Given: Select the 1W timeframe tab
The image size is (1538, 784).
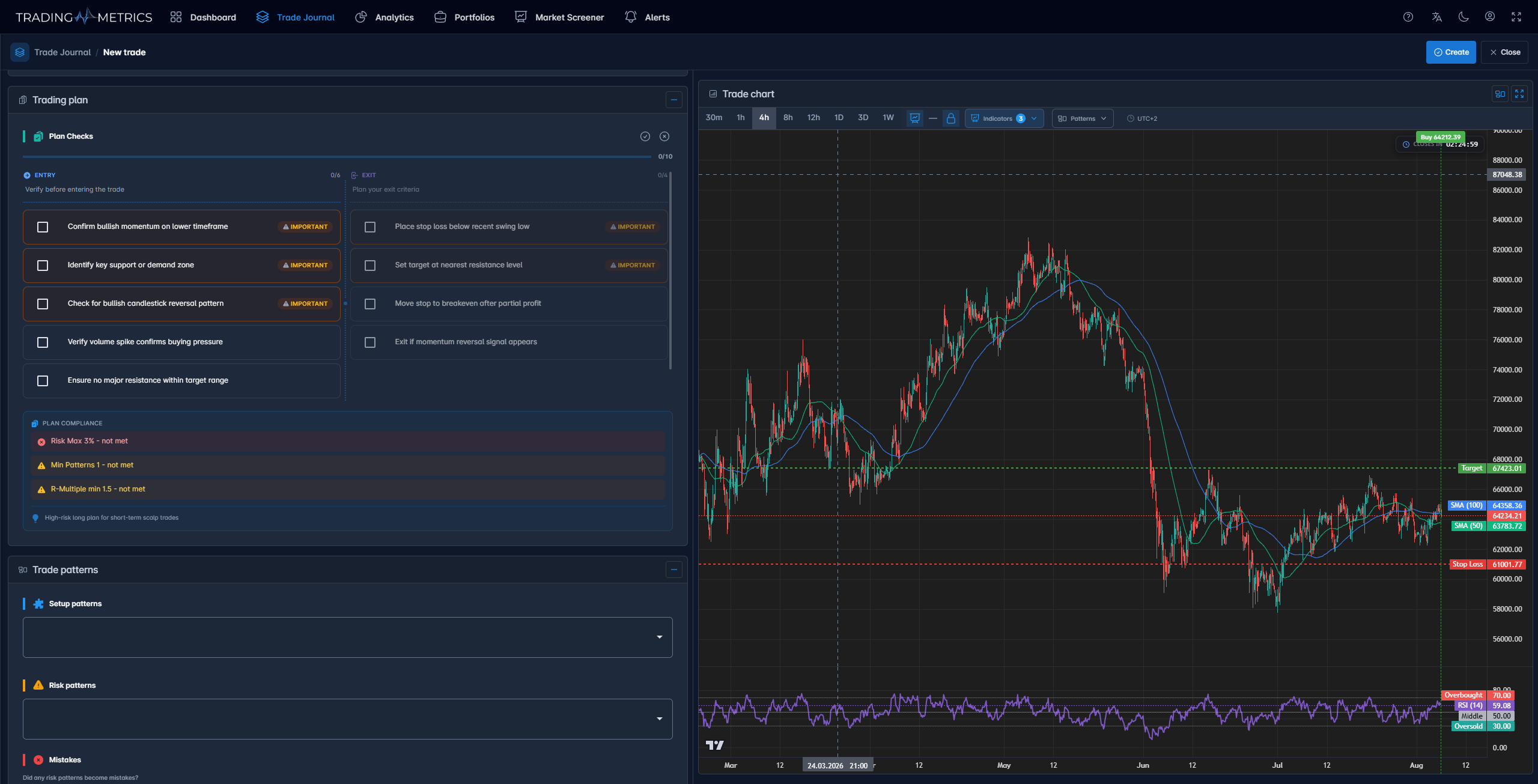Looking at the screenshot, I should click(x=888, y=118).
